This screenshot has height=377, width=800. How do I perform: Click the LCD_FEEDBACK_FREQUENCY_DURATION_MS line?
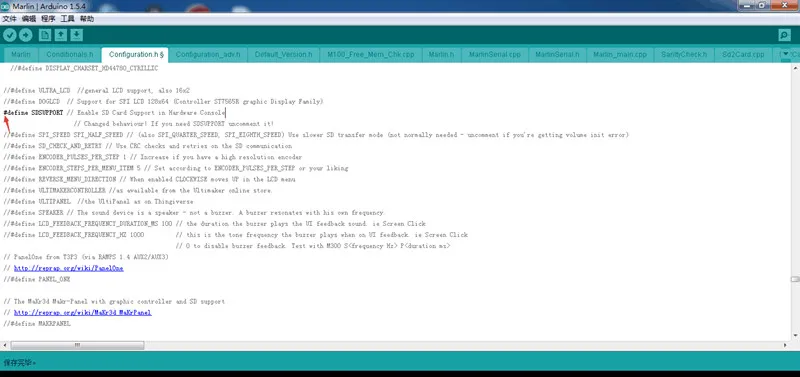click(x=214, y=224)
